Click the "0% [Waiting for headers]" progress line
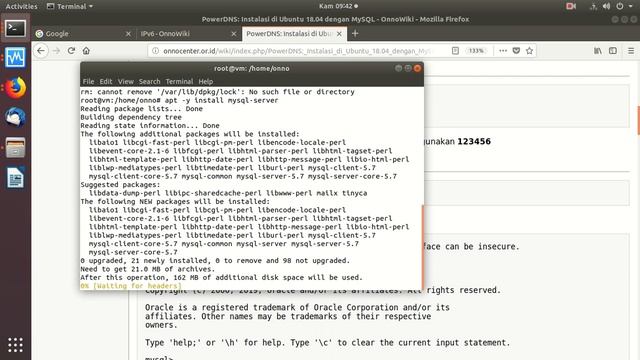Screen dimensions: 640x360 [131, 286]
